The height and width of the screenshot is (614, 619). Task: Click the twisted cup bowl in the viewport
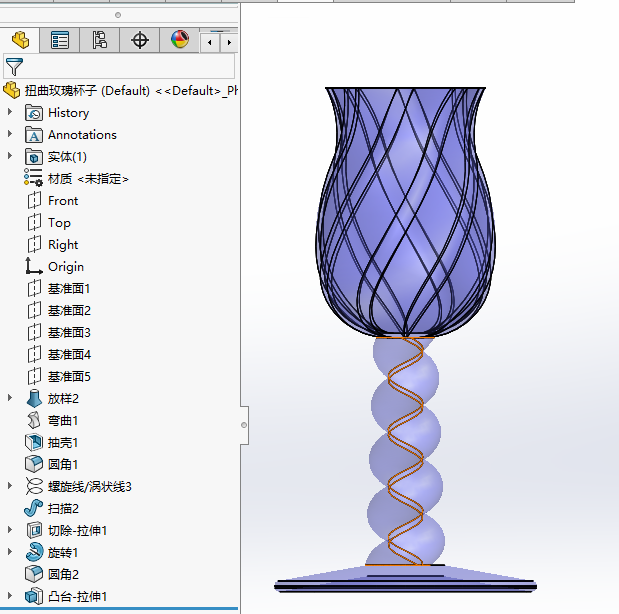(x=405, y=213)
